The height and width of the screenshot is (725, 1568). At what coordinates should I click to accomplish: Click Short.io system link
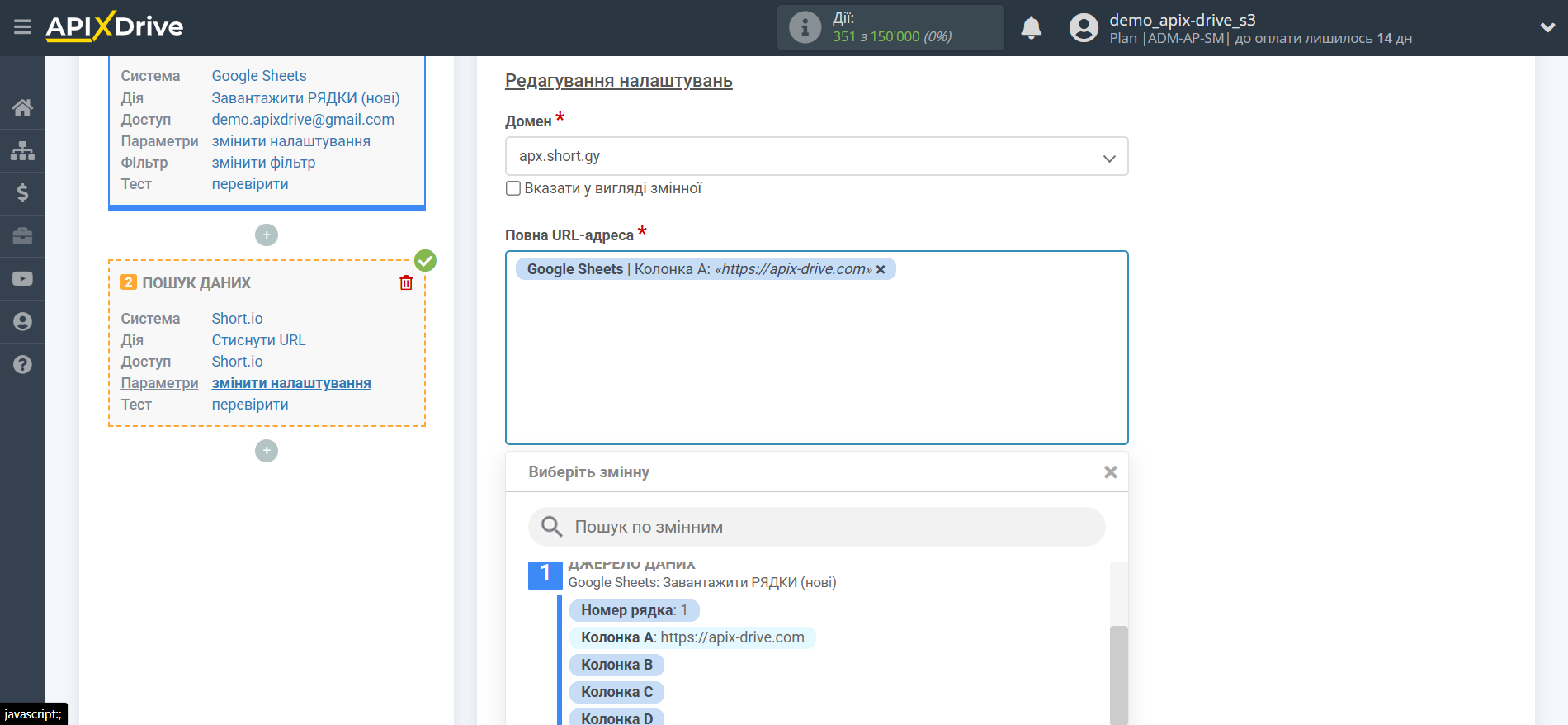pos(237,319)
